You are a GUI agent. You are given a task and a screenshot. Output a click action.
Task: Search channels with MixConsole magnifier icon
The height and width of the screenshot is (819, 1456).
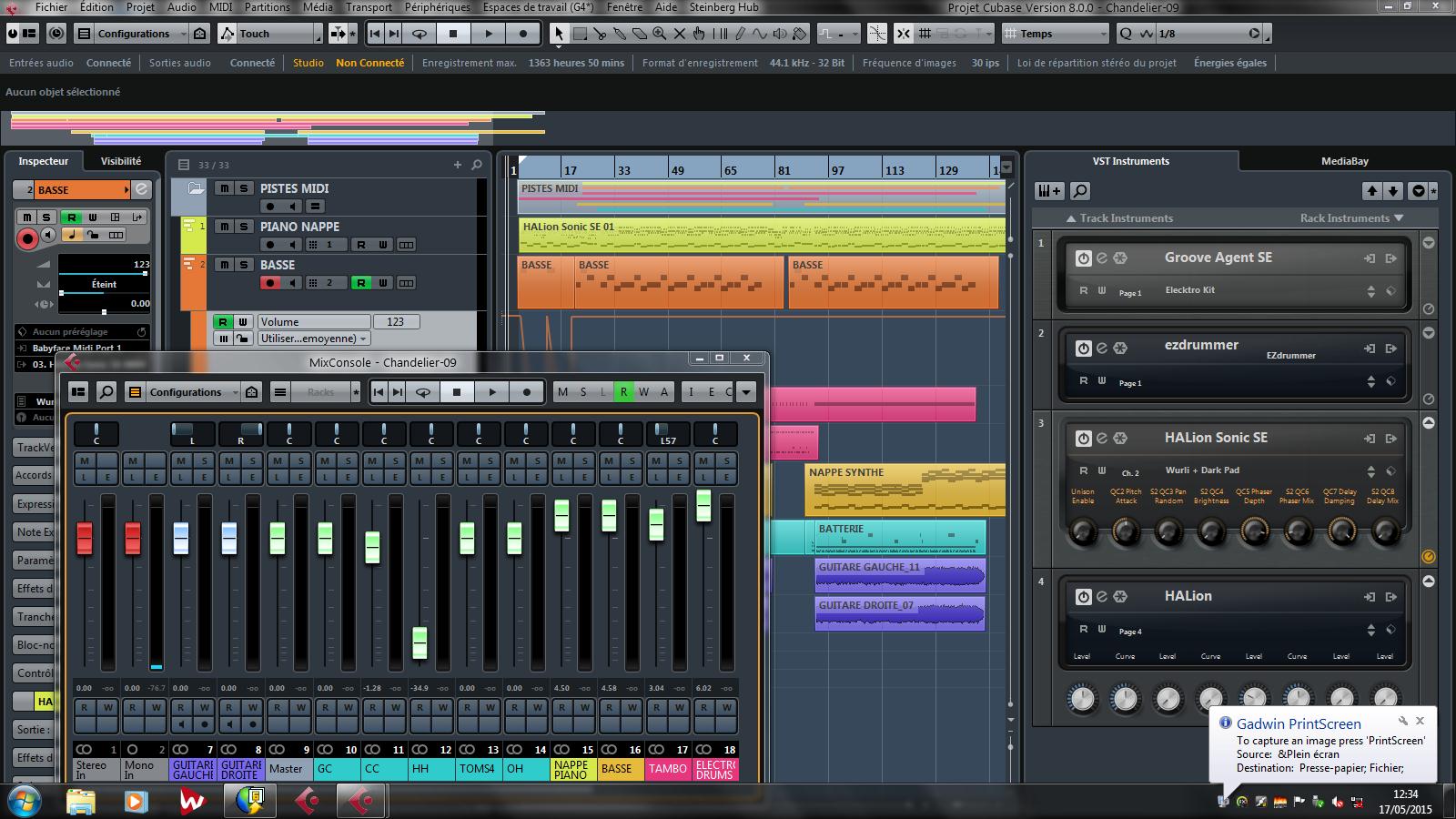(106, 392)
